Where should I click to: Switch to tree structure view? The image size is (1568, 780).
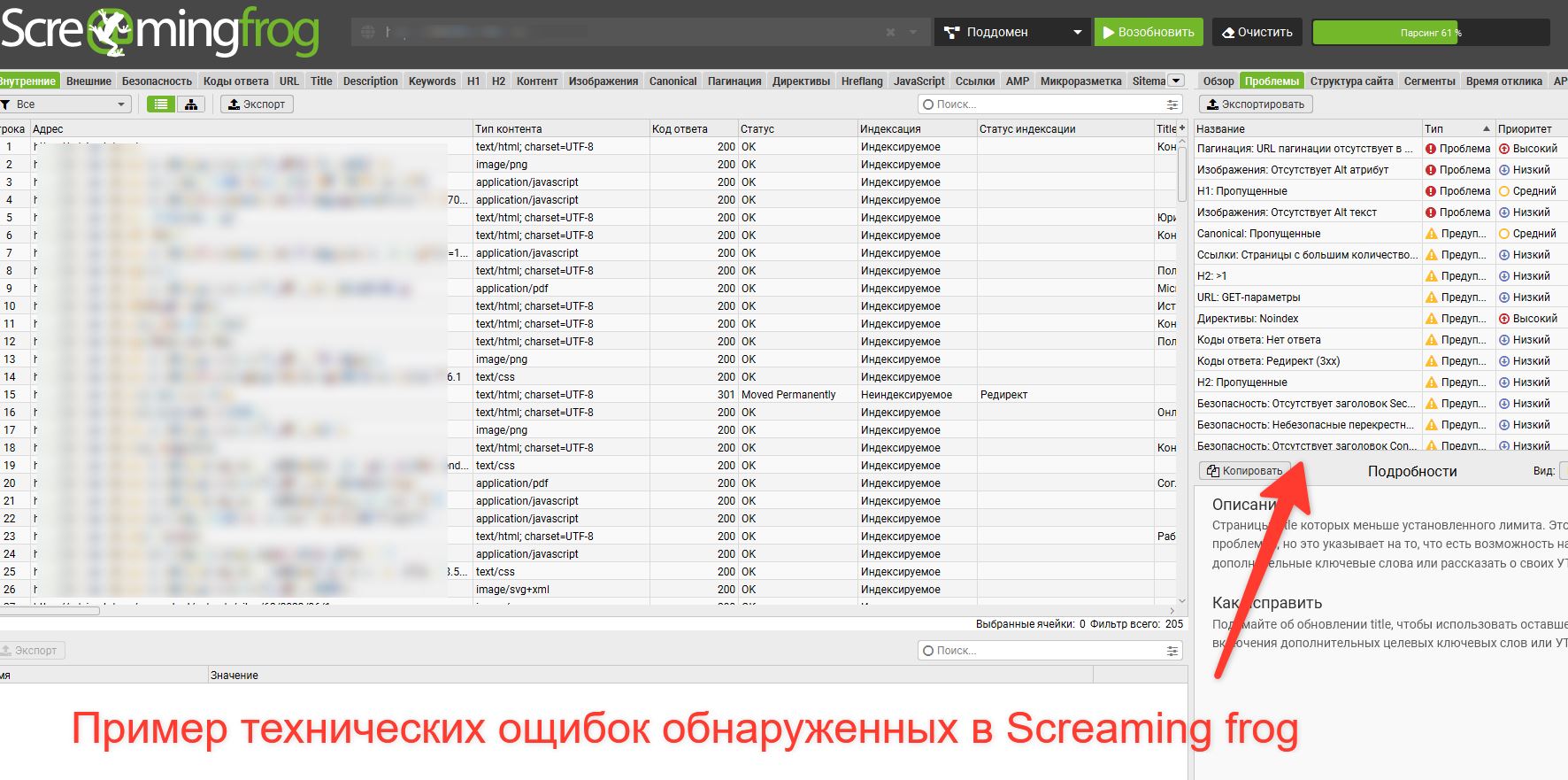tap(190, 104)
